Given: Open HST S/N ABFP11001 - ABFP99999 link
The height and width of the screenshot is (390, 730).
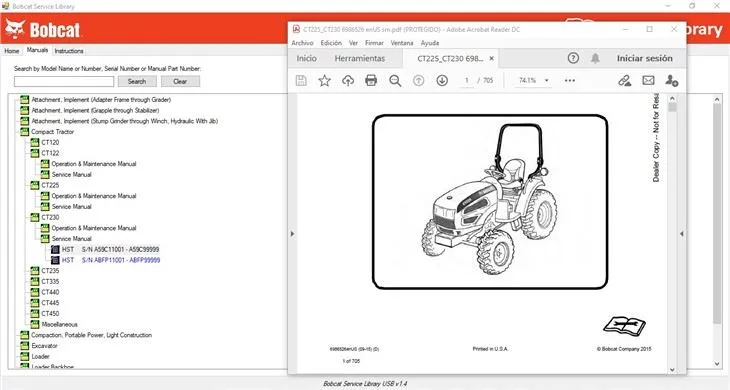Looking at the screenshot, I should tap(111, 260).
